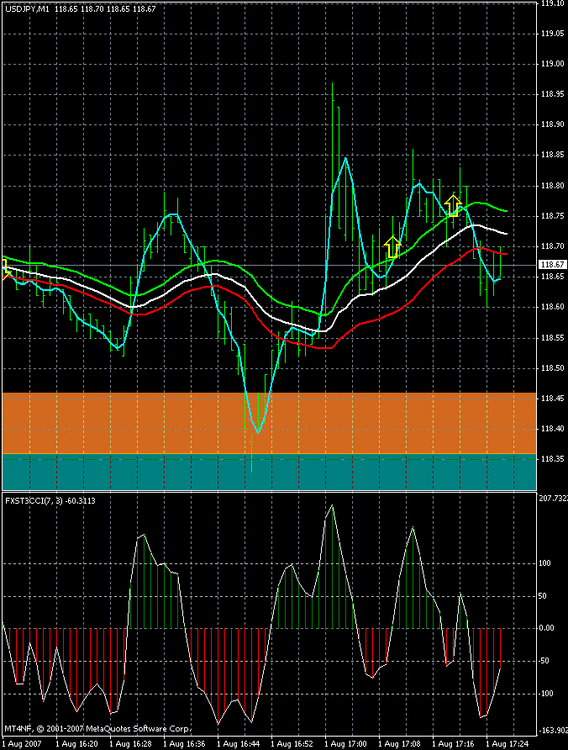Click the 118.50 price scale label
The width and height of the screenshot is (568, 750).
point(553,368)
